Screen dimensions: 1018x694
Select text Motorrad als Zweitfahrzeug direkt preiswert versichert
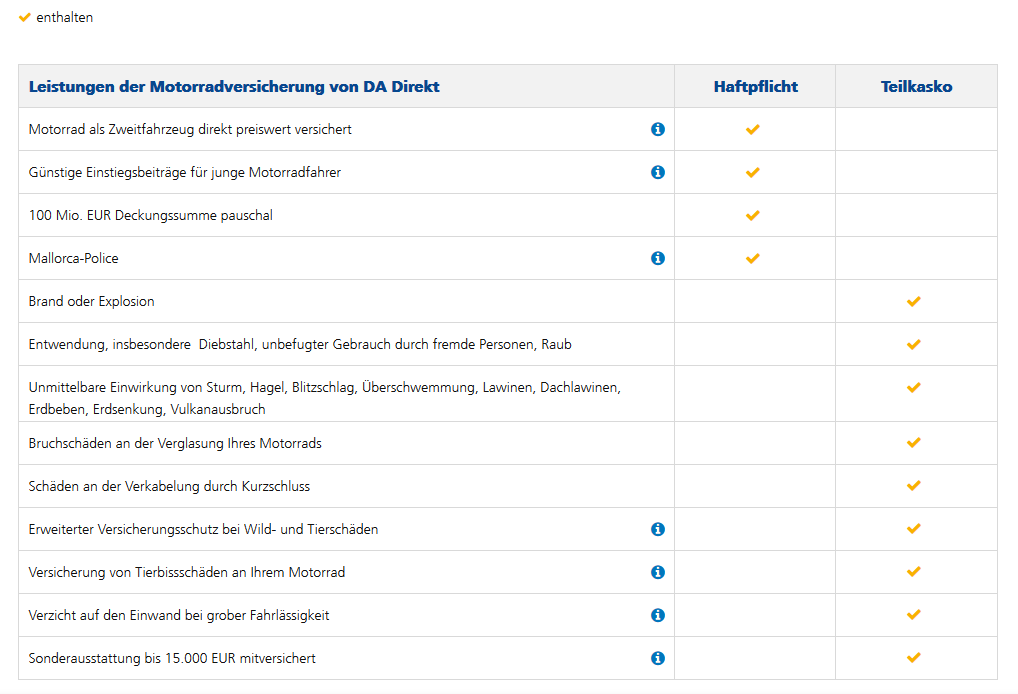click(190, 129)
